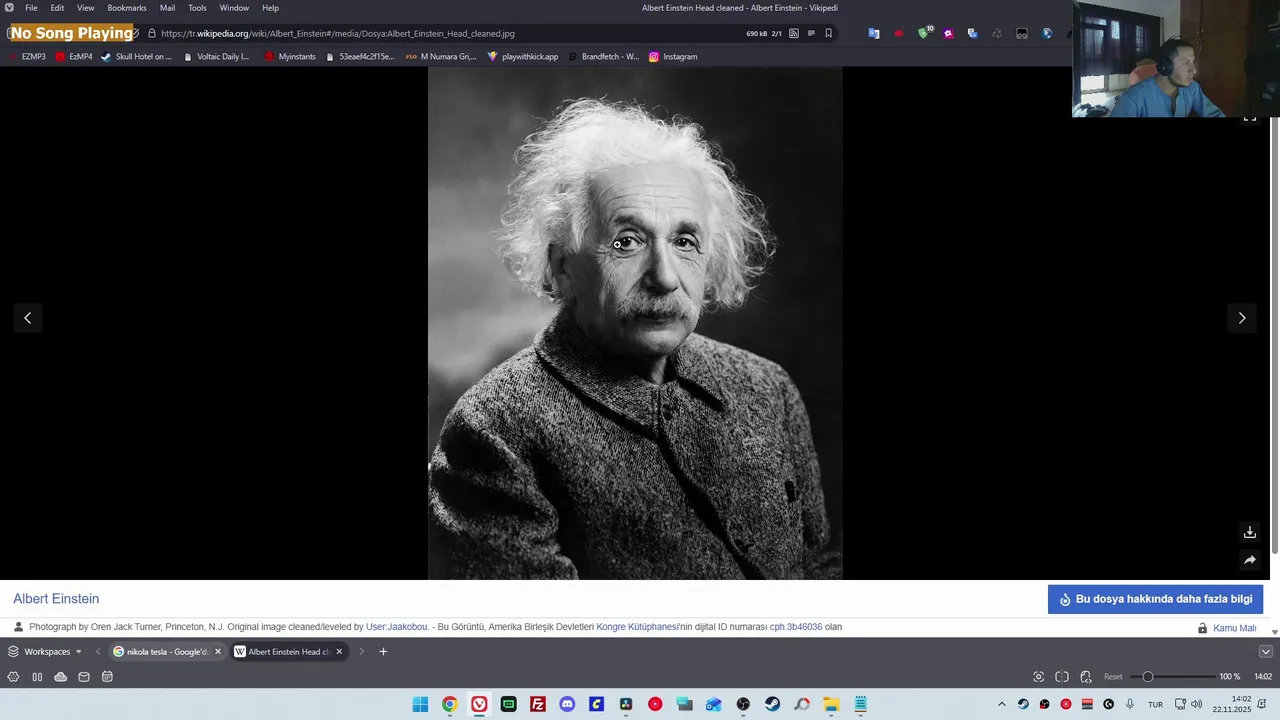The height and width of the screenshot is (720, 1280).
Task: Click the site security padlock icon
Action: coord(152,33)
